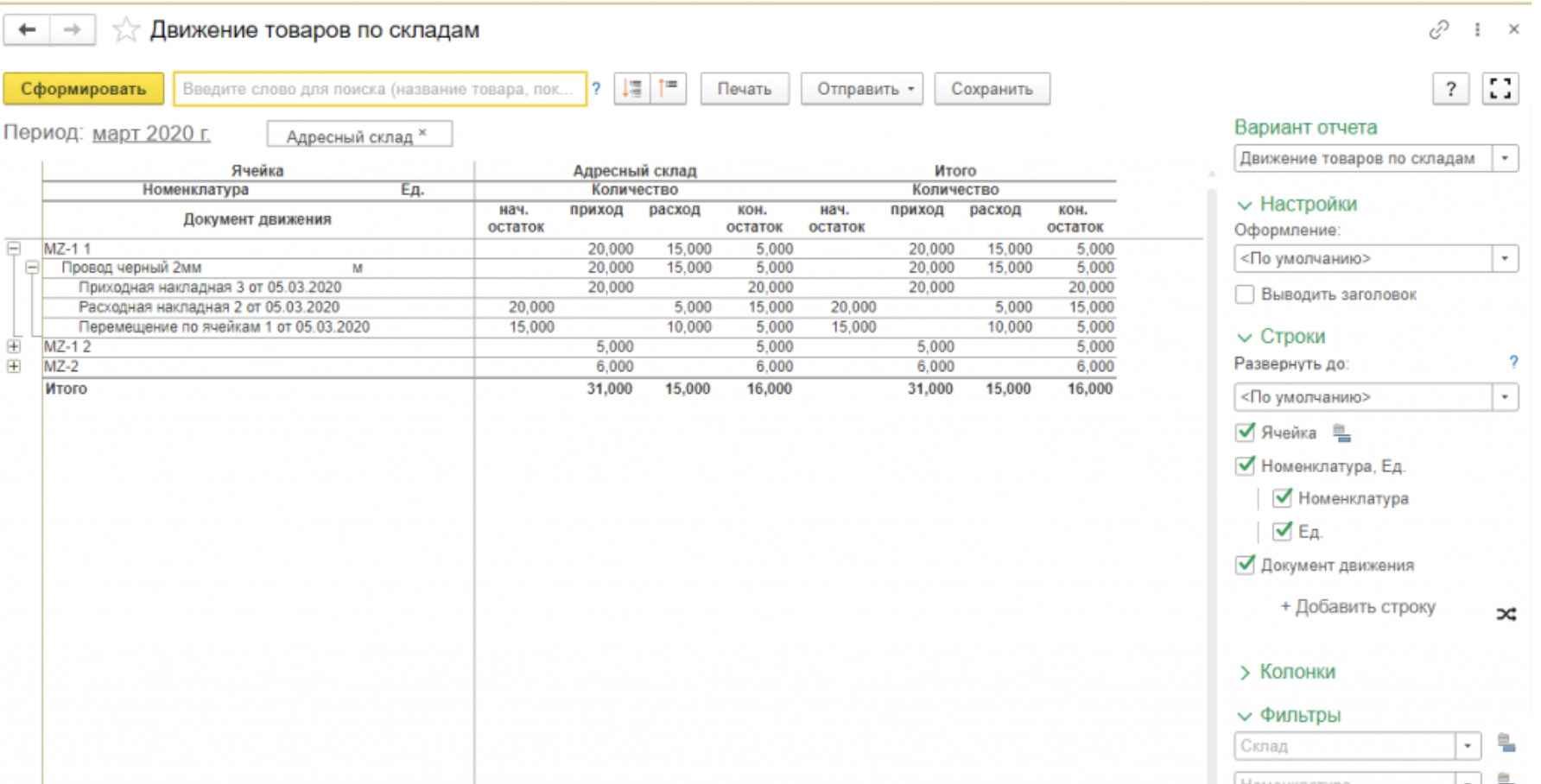The image size is (1541, 784).
Task: Click the back navigation arrow
Action: click(27, 30)
